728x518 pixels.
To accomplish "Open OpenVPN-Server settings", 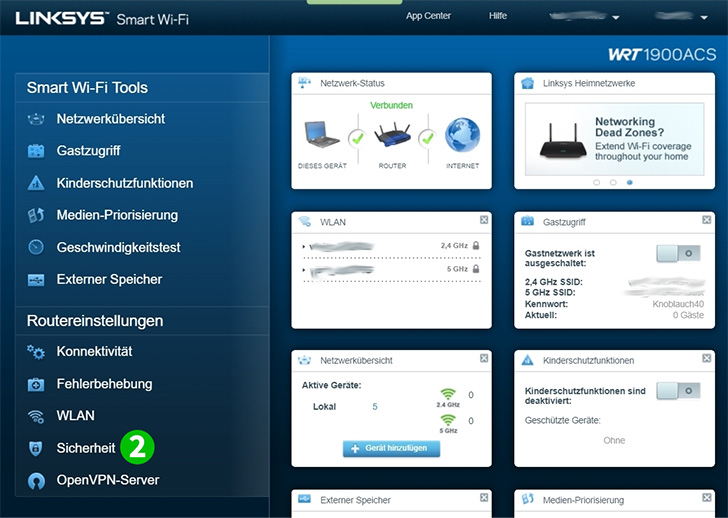I will tap(108, 480).
